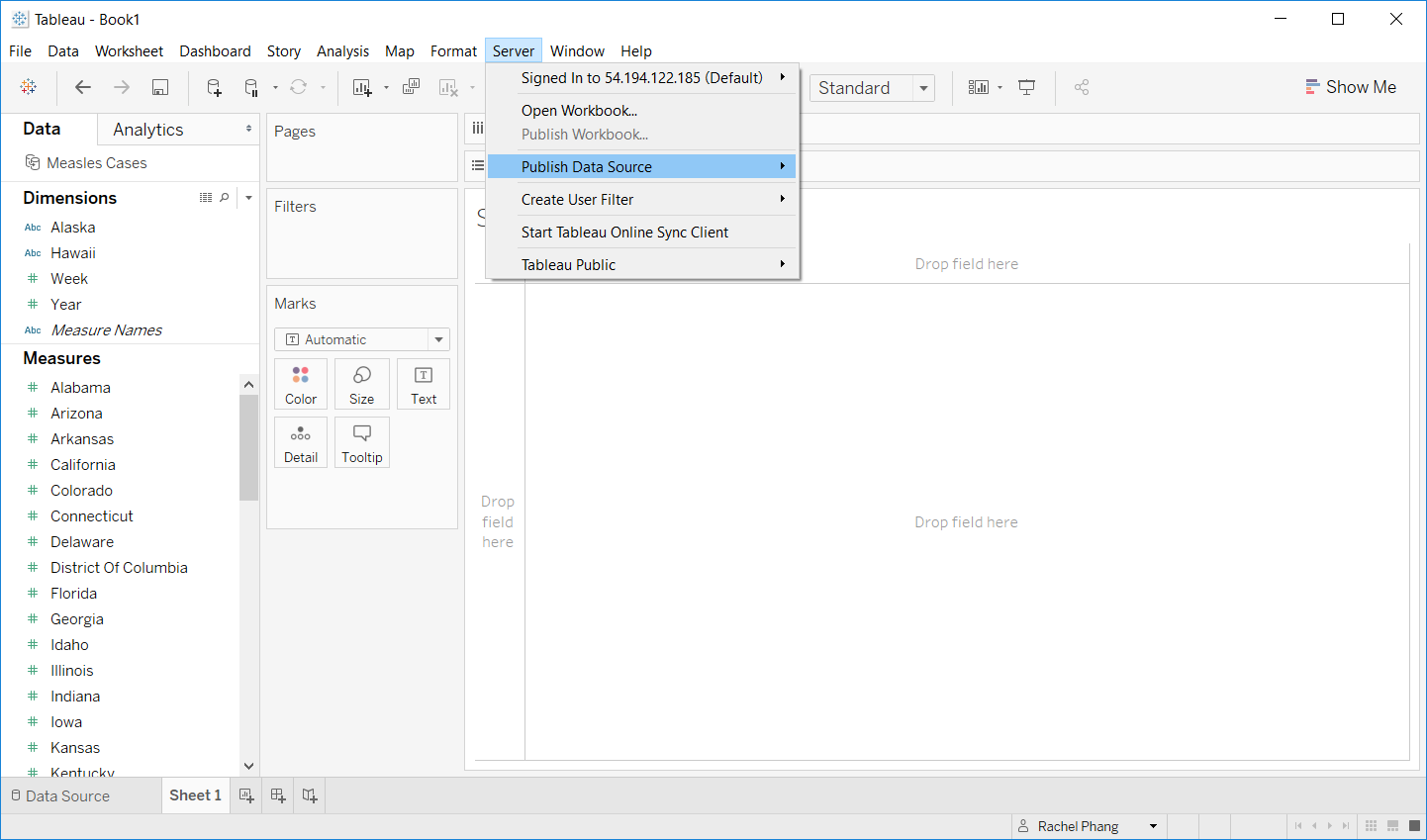Click the Measures list scrollbar down arrow
The height and width of the screenshot is (840, 1427).
pos(248,766)
